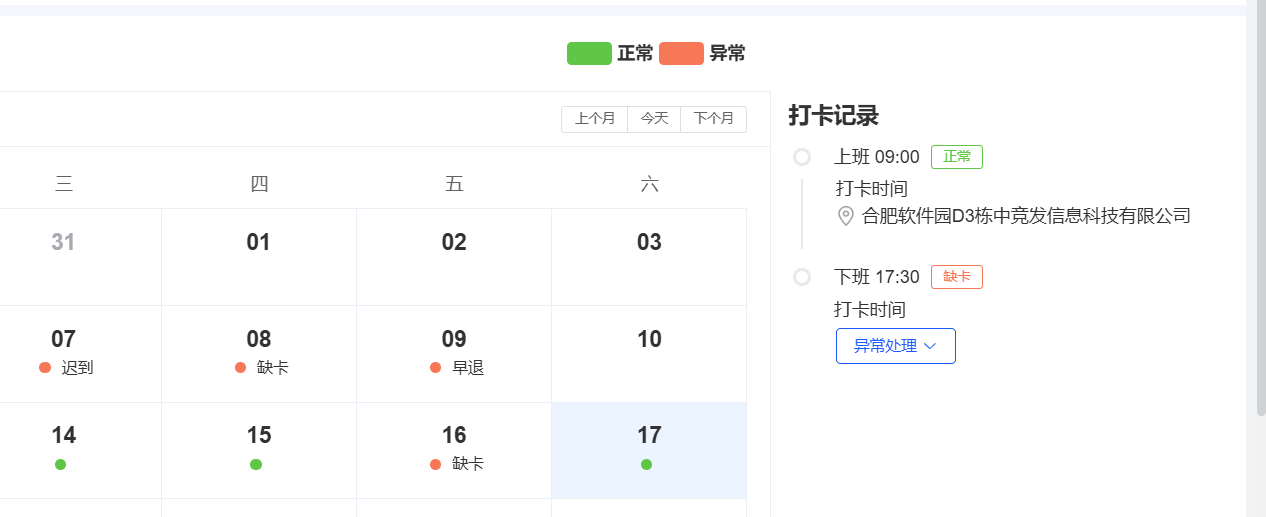The width and height of the screenshot is (1266, 517).
Task: Go to next month with 下个月
Action: click(714, 119)
